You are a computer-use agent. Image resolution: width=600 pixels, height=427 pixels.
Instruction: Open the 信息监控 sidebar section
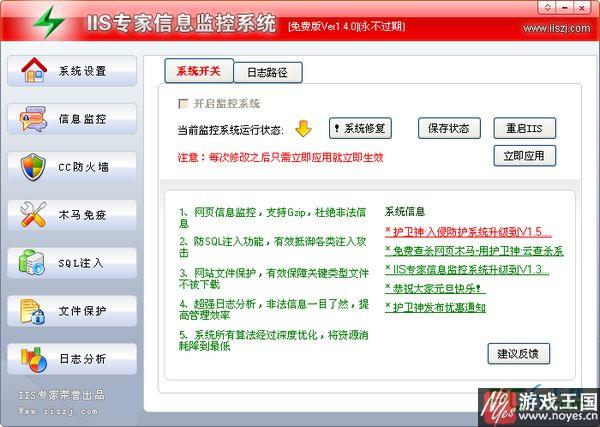tap(72, 119)
